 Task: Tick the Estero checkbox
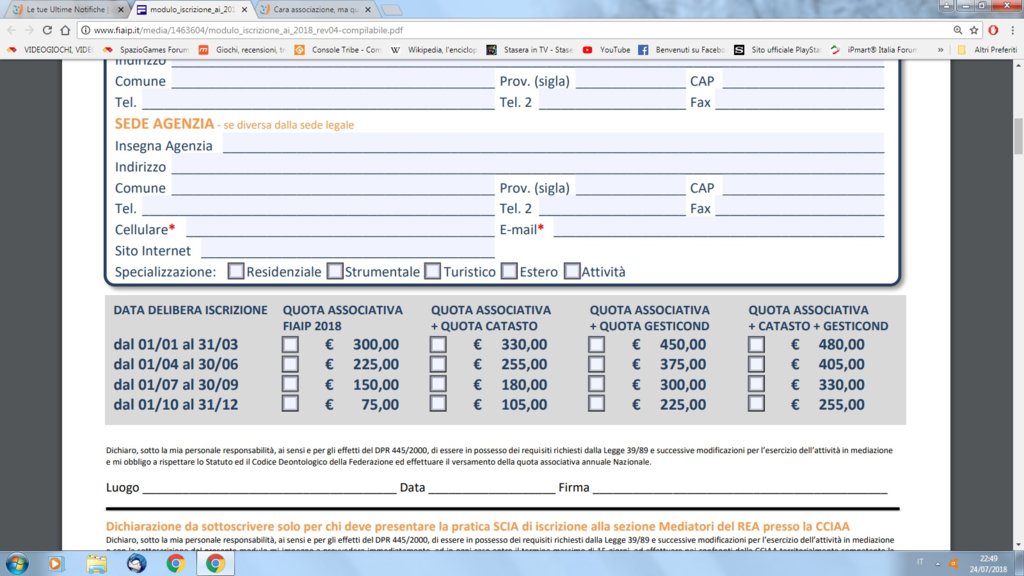[x=509, y=271]
